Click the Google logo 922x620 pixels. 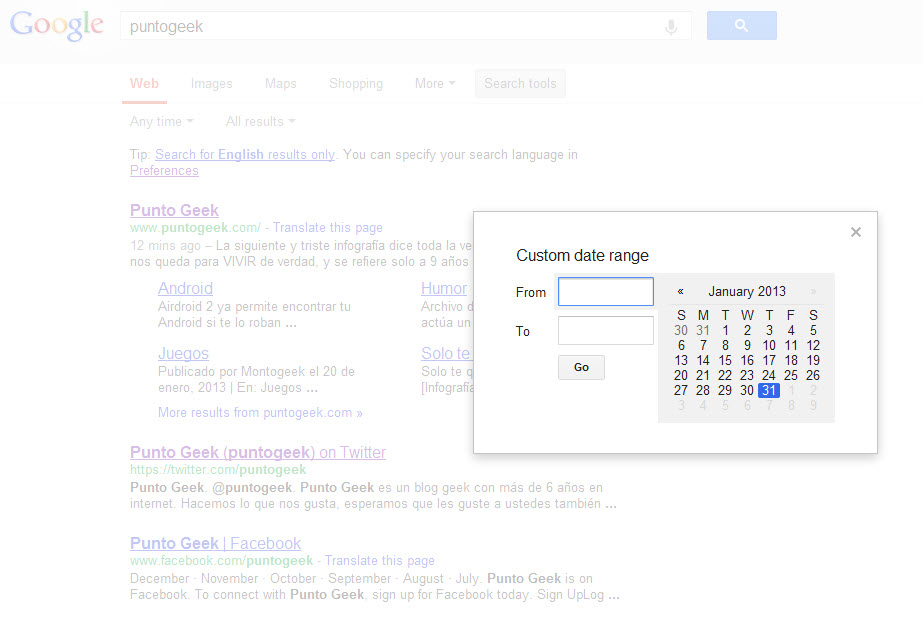pyautogui.click(x=56, y=26)
